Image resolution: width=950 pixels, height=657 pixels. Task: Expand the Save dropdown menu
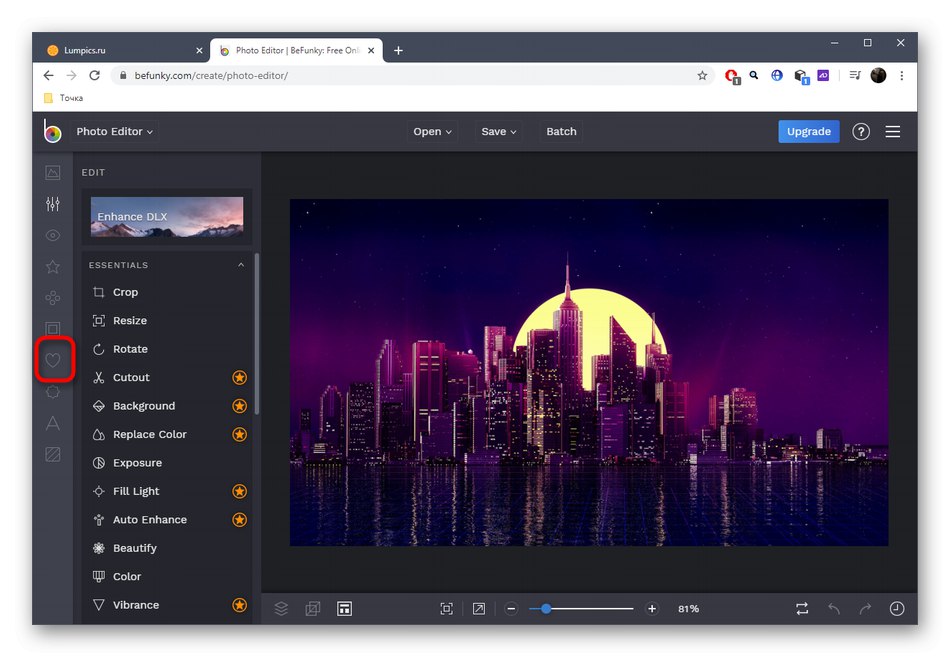[x=499, y=131]
